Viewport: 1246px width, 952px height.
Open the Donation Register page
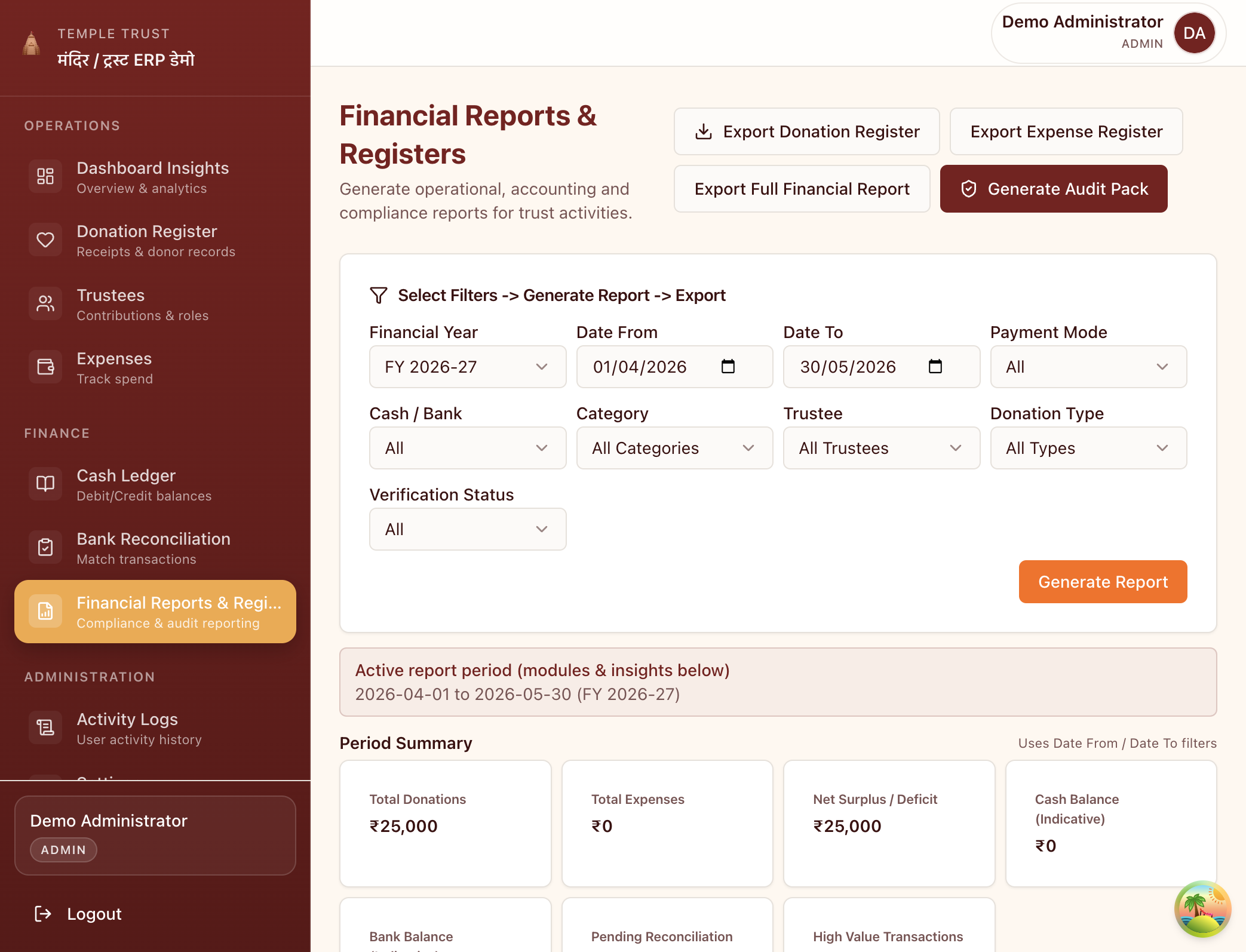point(155,240)
